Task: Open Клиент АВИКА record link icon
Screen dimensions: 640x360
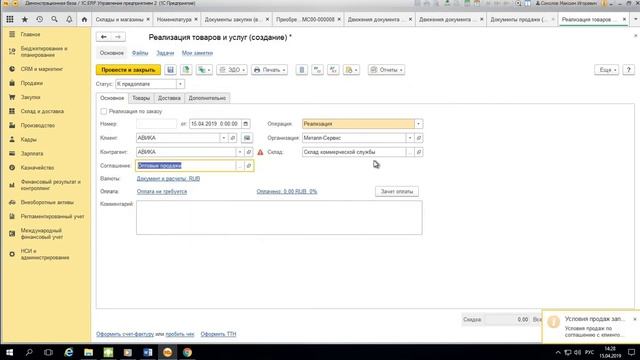Action: (x=233, y=138)
